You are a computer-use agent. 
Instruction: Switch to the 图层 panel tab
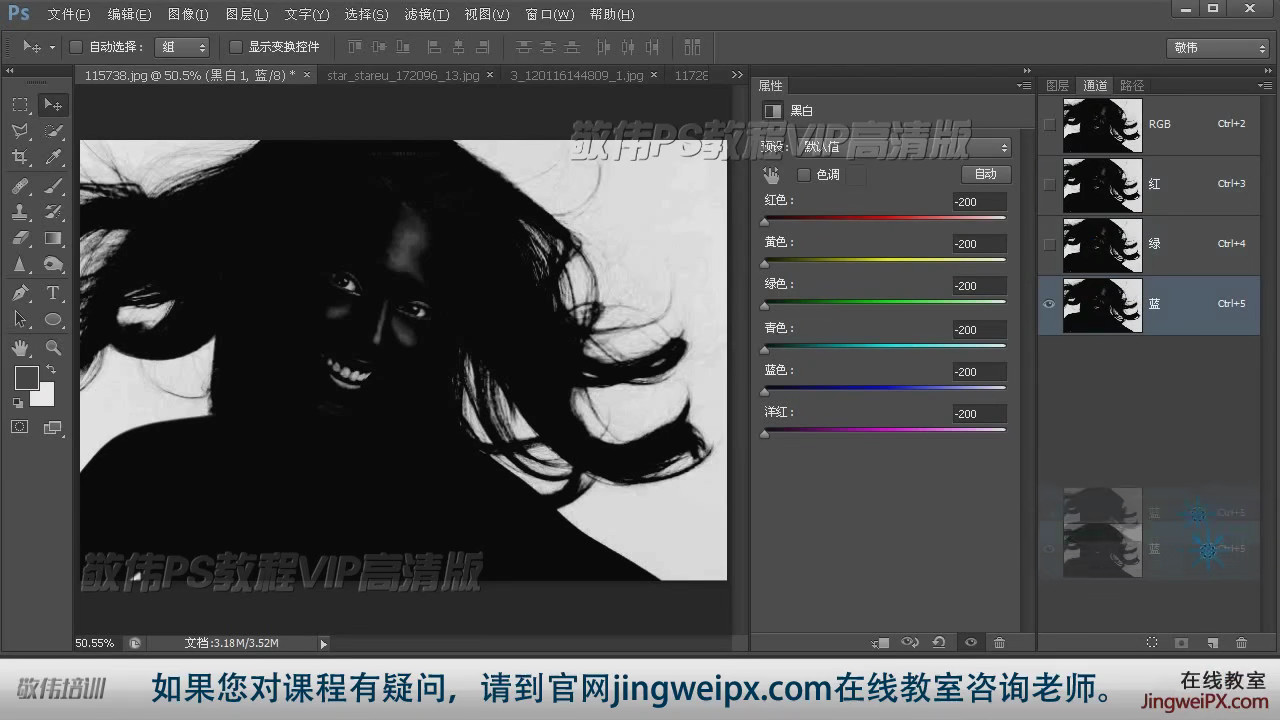point(1057,86)
